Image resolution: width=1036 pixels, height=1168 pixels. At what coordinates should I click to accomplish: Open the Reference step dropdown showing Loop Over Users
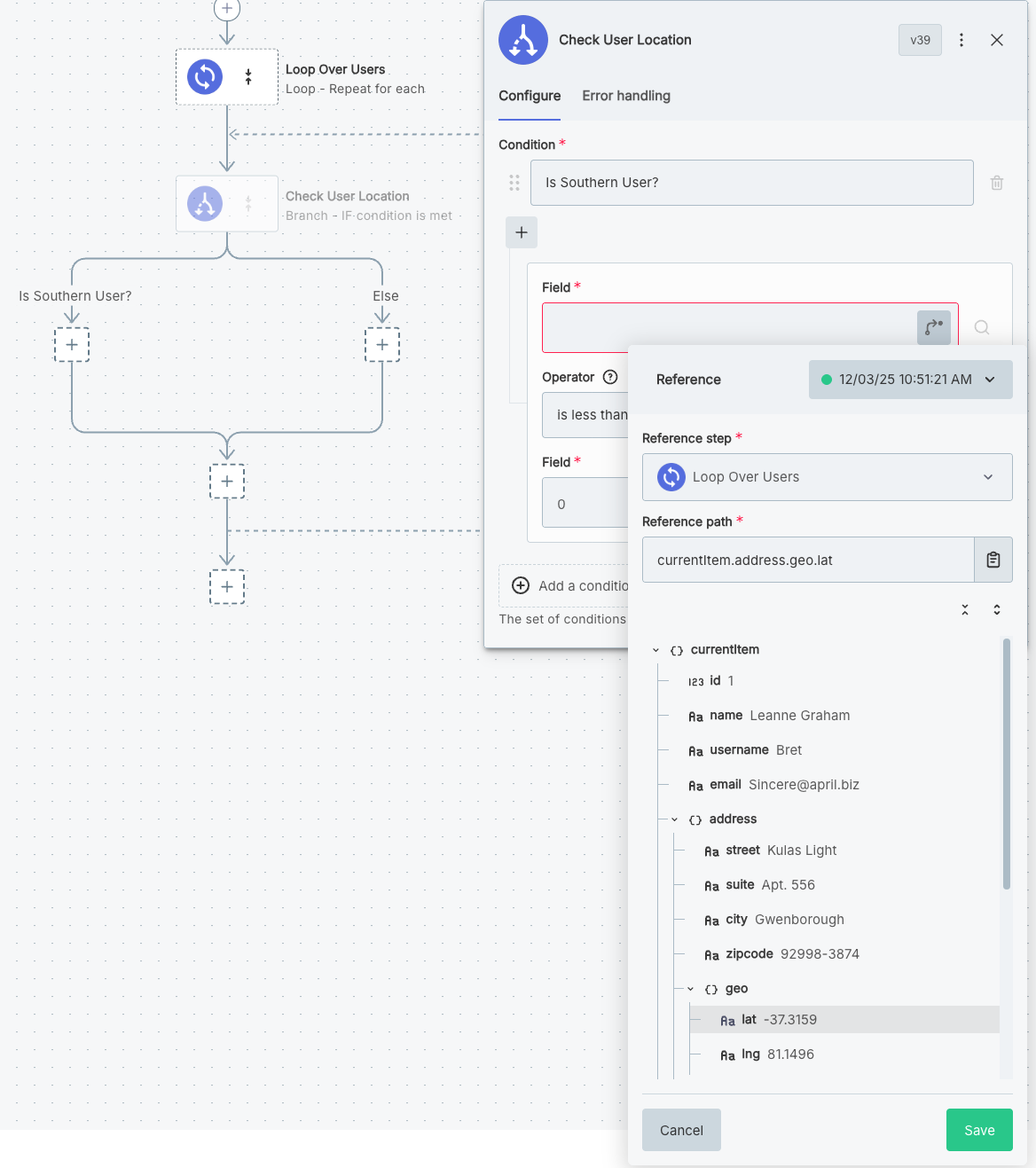pos(827,477)
